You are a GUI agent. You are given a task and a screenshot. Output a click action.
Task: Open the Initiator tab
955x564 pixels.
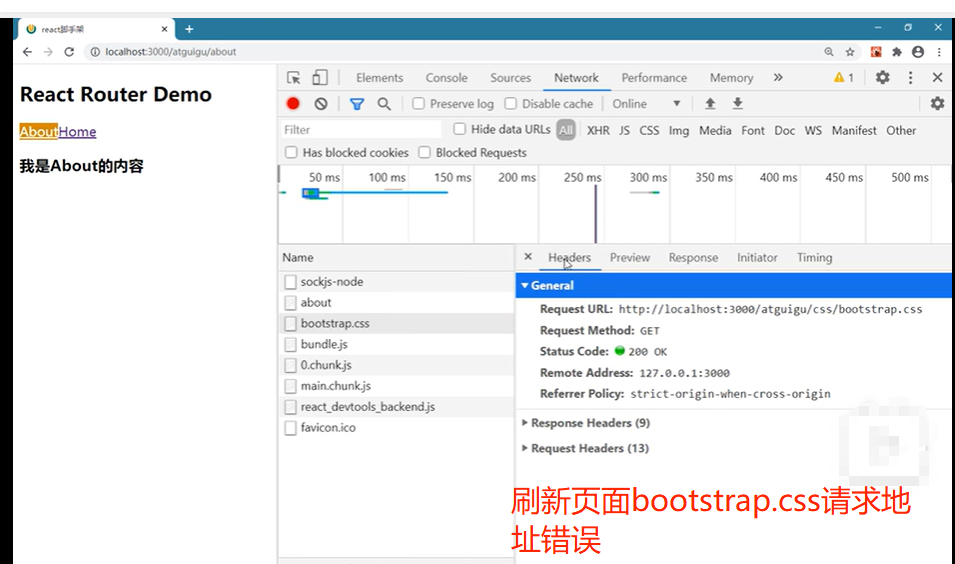click(757, 258)
